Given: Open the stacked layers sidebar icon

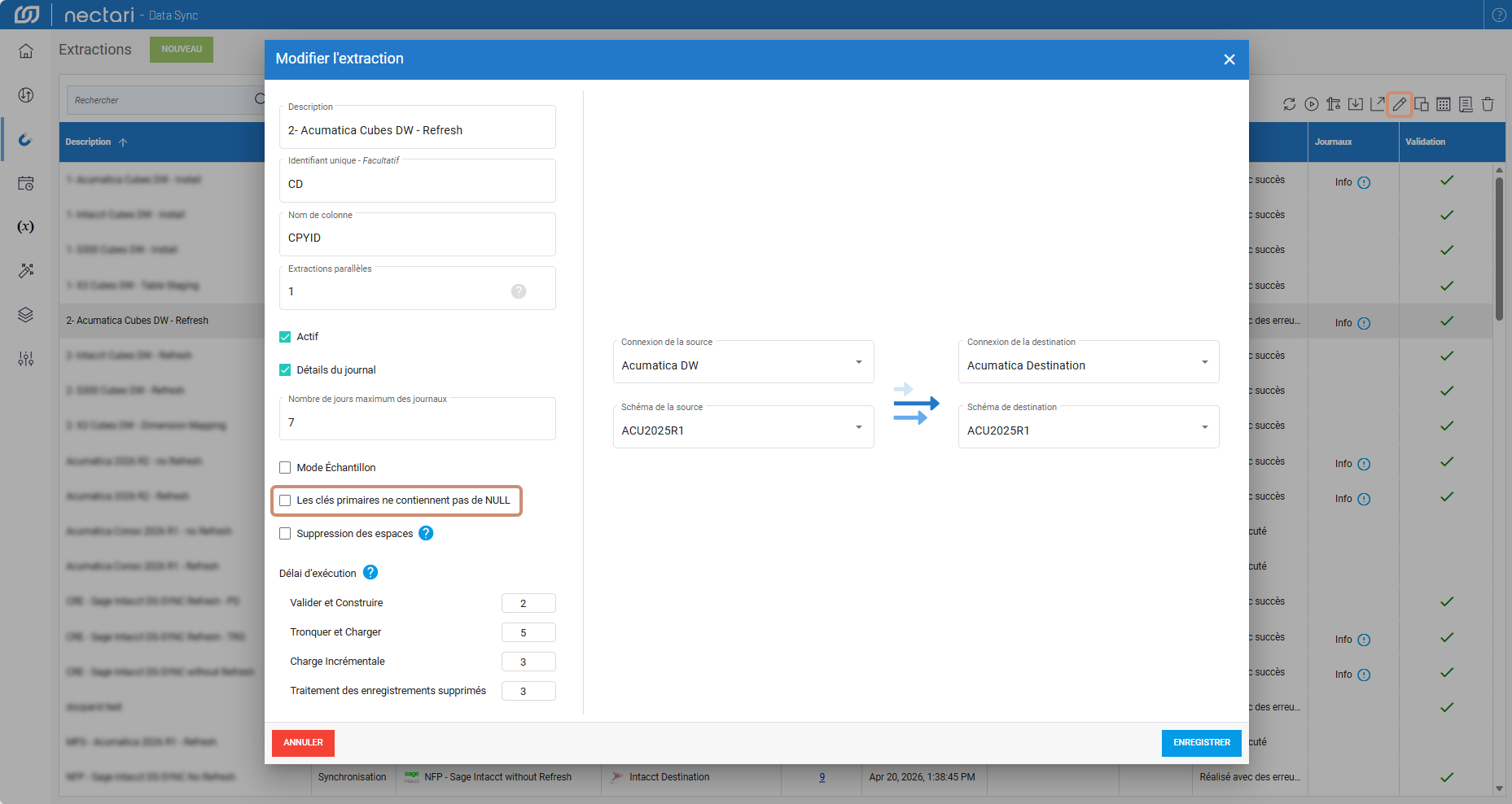Looking at the screenshot, I should (26, 315).
